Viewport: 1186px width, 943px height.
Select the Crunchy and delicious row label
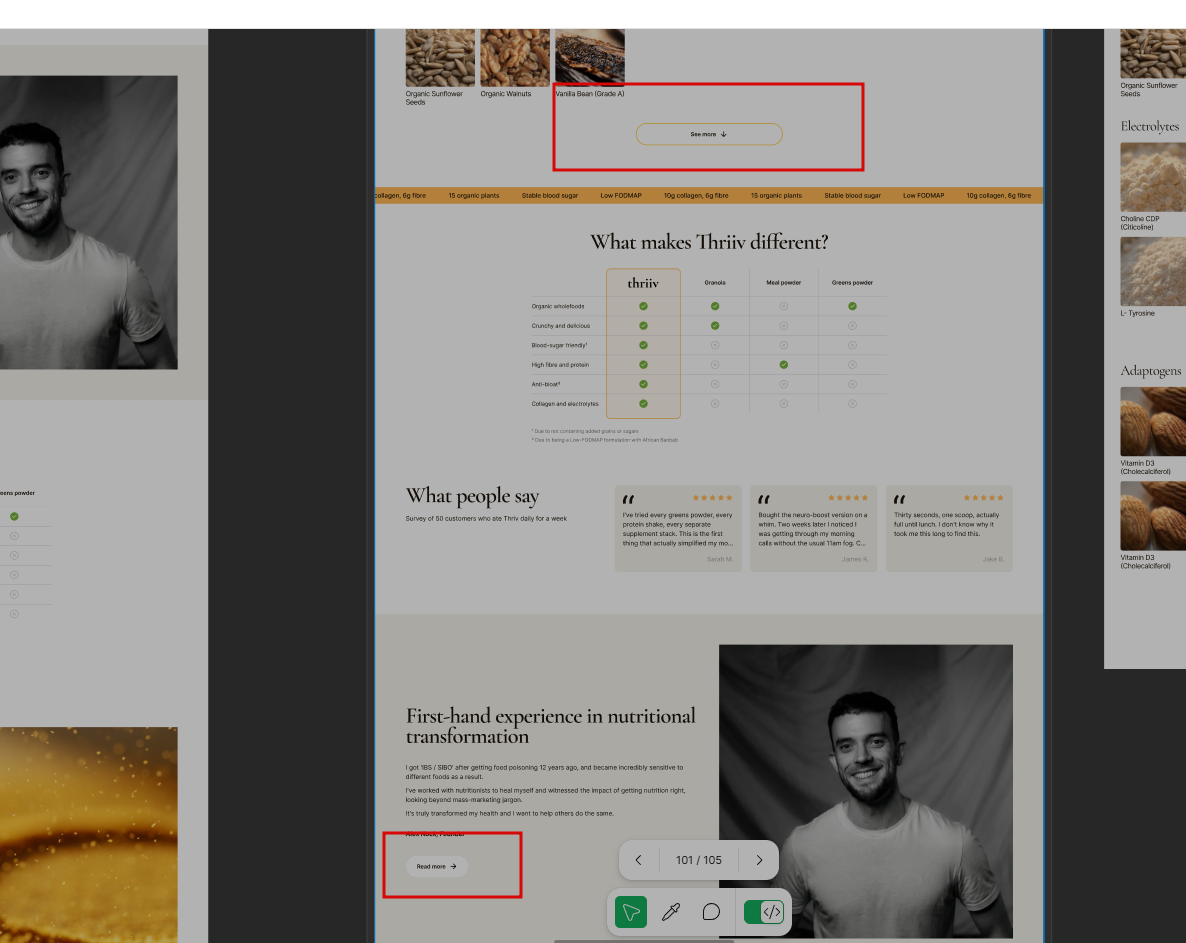click(560, 326)
